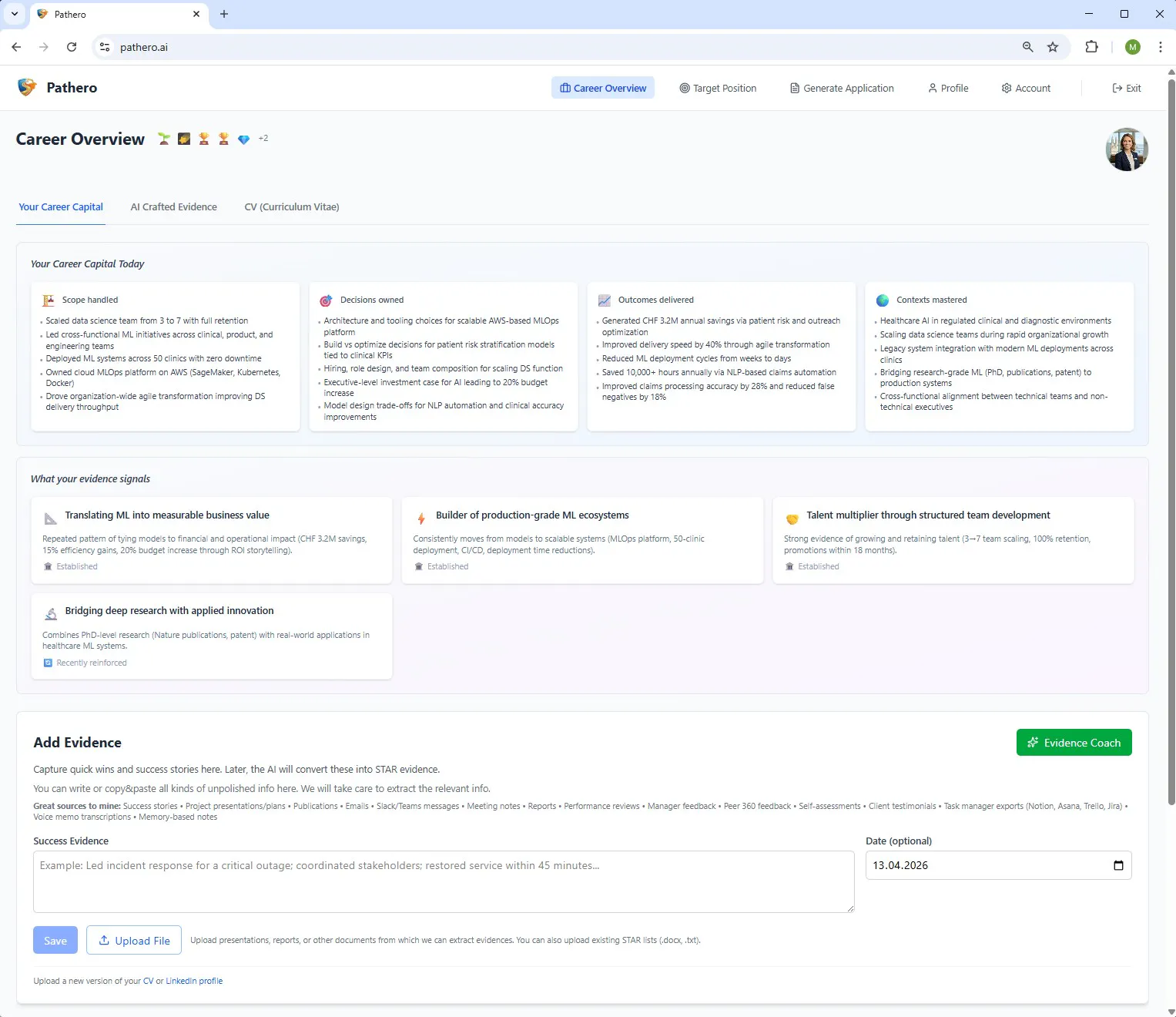Viewport: 1176px width, 1017px height.
Task: Click the Pathero shield logo icon
Action: 27,87
